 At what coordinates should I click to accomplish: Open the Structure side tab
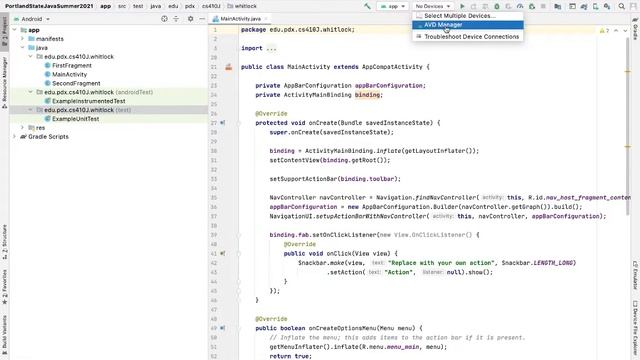pos(4,242)
